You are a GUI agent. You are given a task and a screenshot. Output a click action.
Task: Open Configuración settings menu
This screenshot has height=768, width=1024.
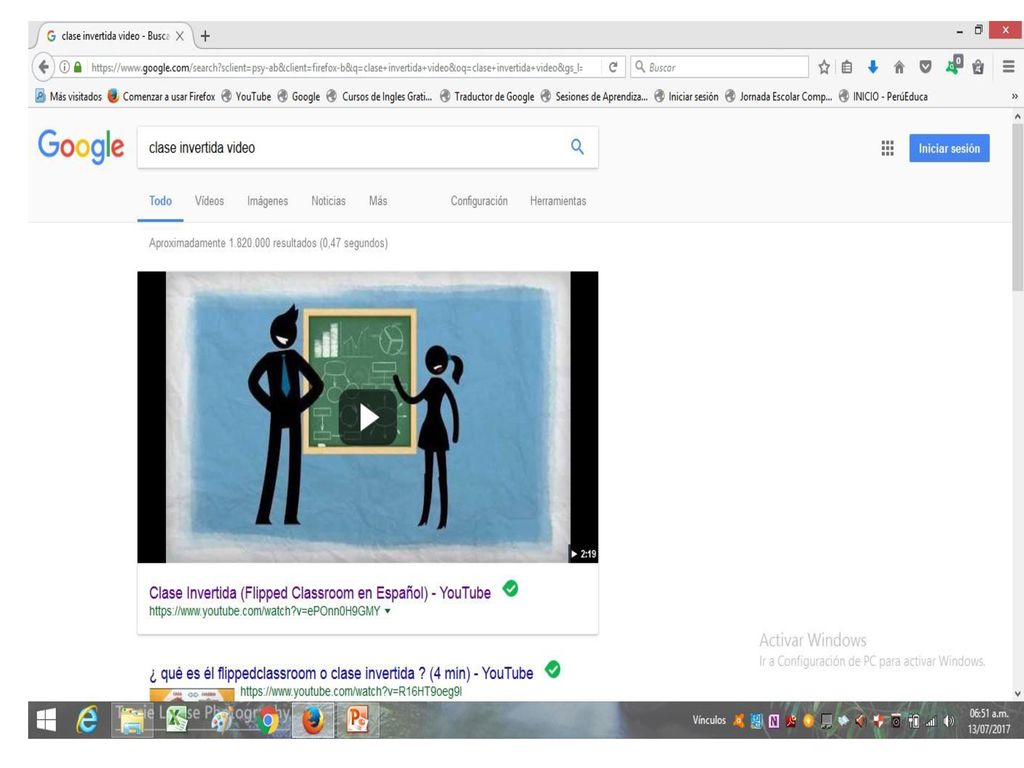479,201
